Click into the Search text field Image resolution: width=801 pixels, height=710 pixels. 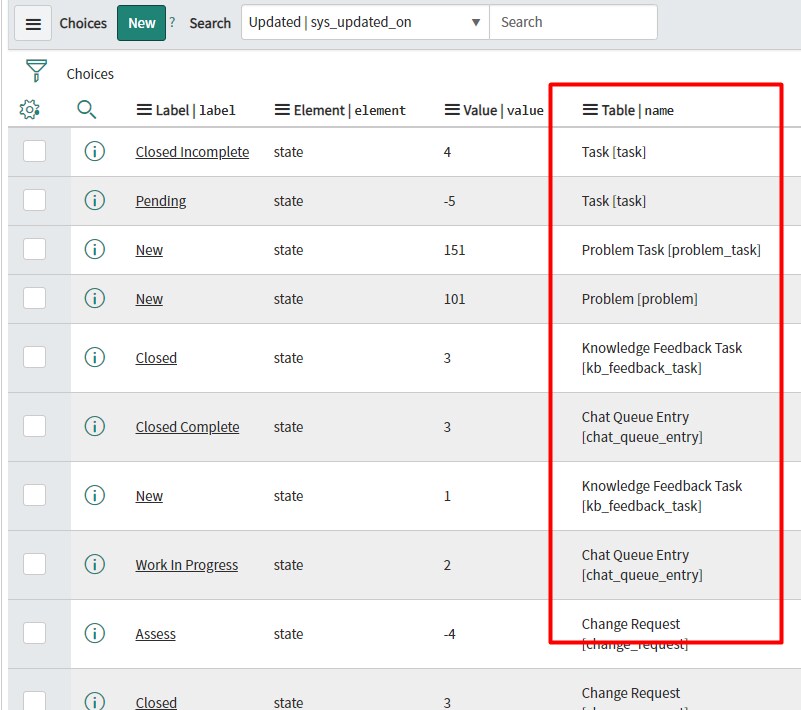573,22
